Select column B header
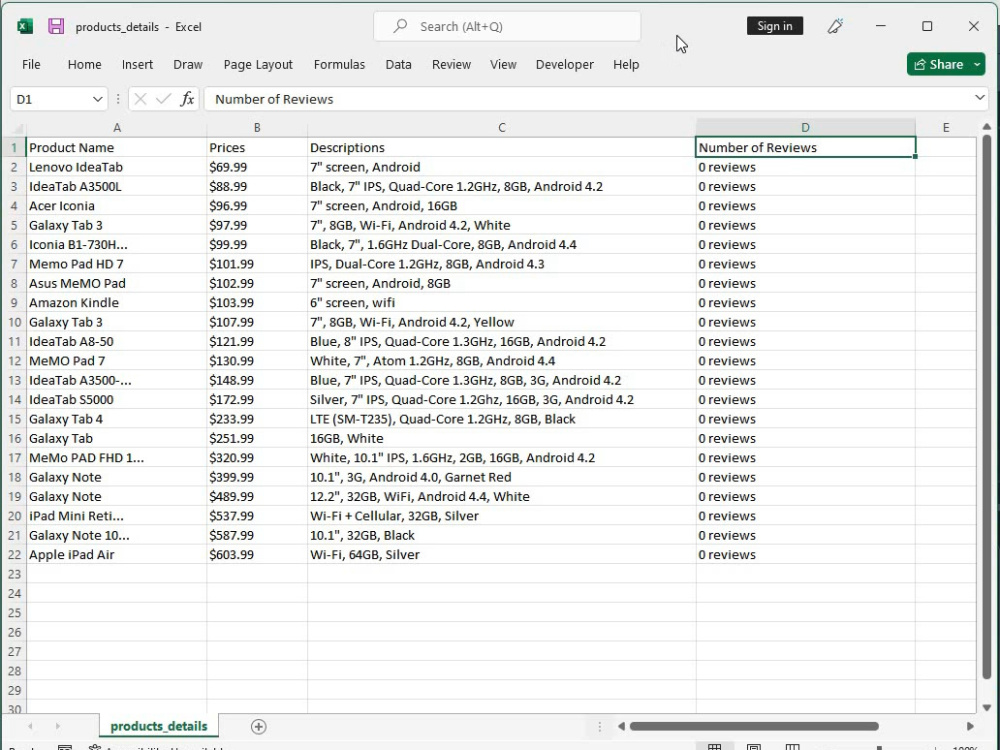The image size is (1000, 750). point(257,128)
